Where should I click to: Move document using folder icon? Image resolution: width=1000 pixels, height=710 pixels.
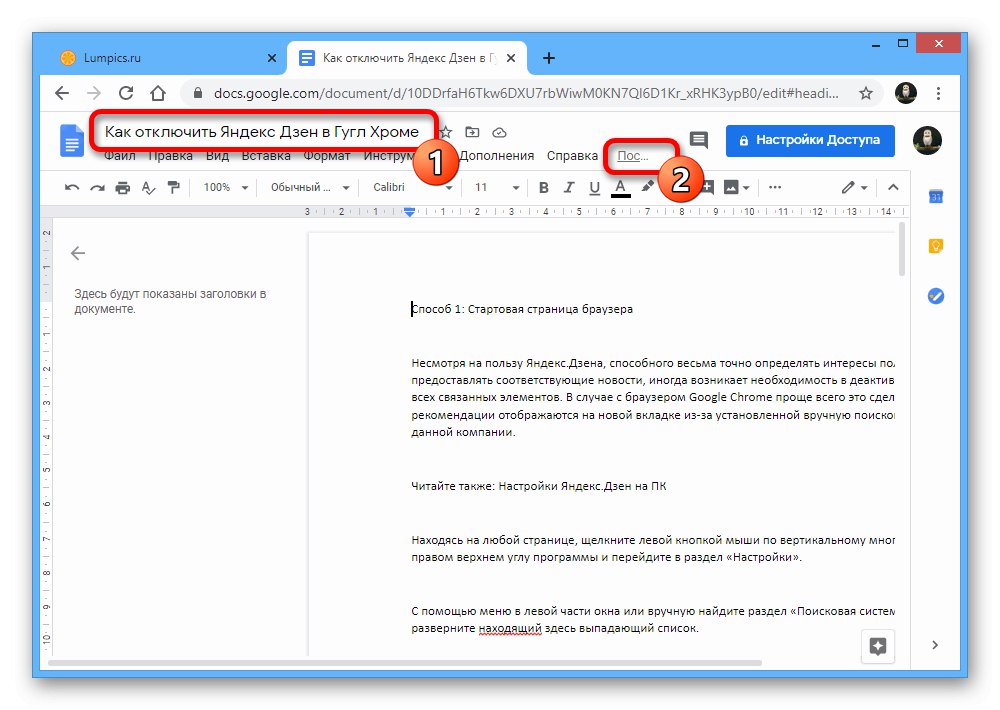(x=472, y=132)
